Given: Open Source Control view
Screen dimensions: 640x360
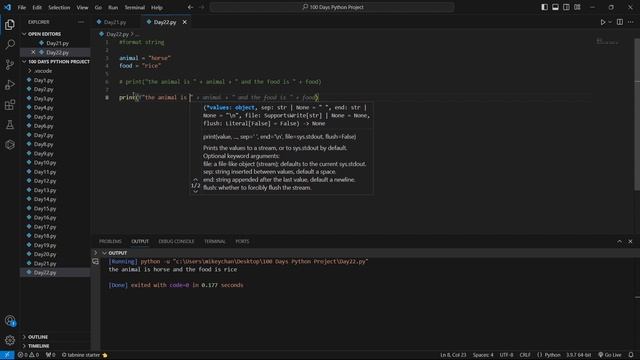Looking at the screenshot, I should click(x=10, y=64).
